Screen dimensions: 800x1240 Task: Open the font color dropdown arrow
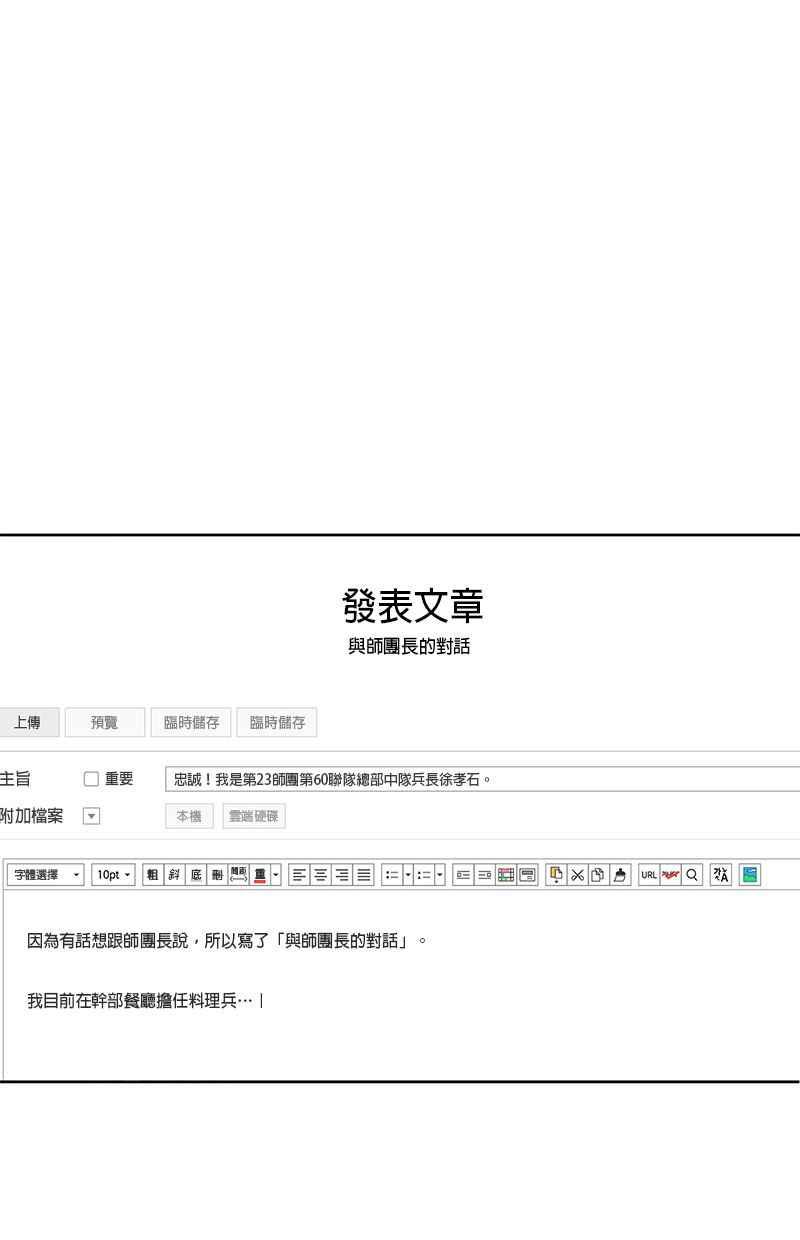[x=276, y=875]
